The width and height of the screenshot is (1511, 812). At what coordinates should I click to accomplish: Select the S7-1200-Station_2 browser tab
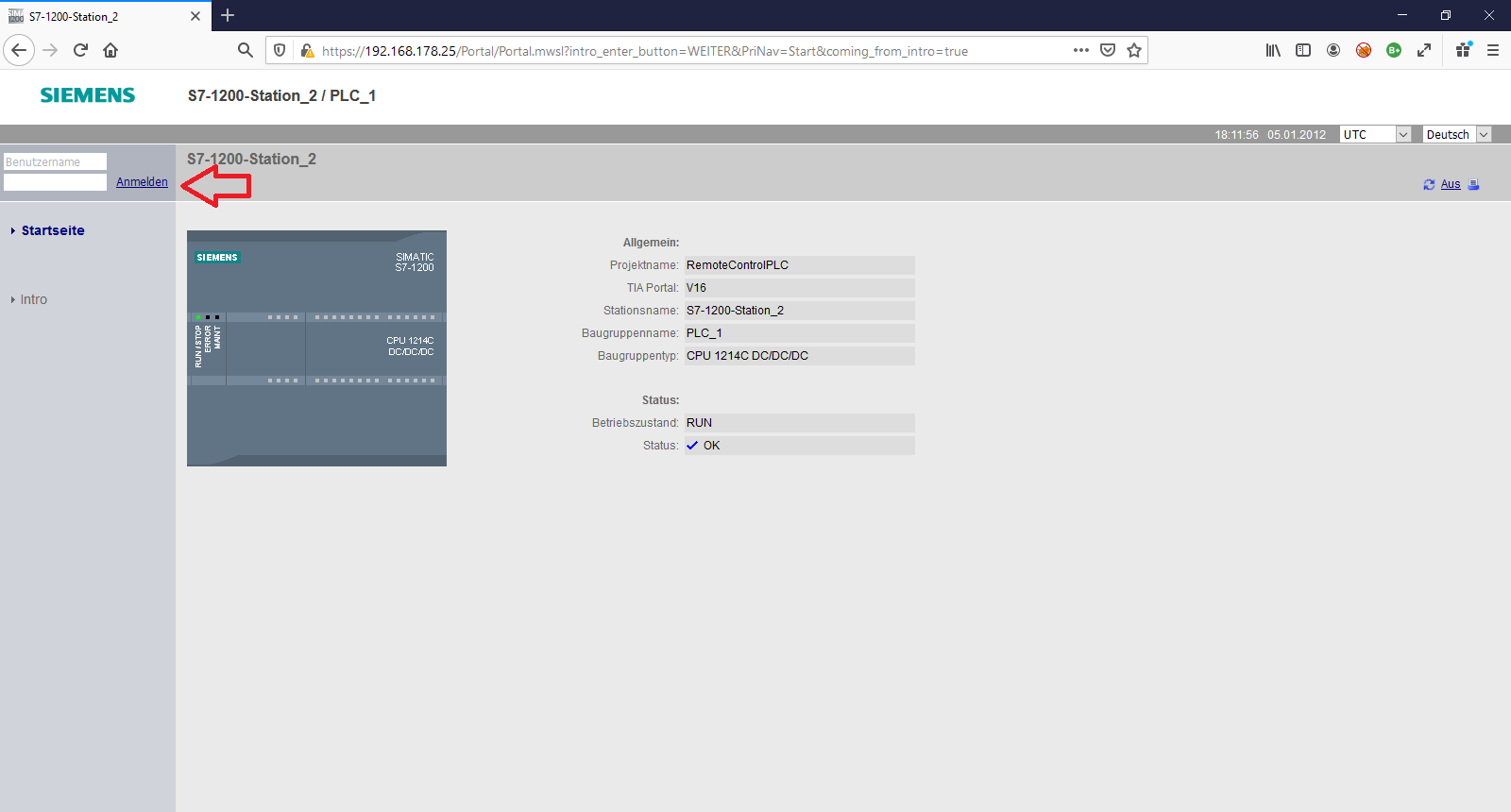click(x=104, y=16)
